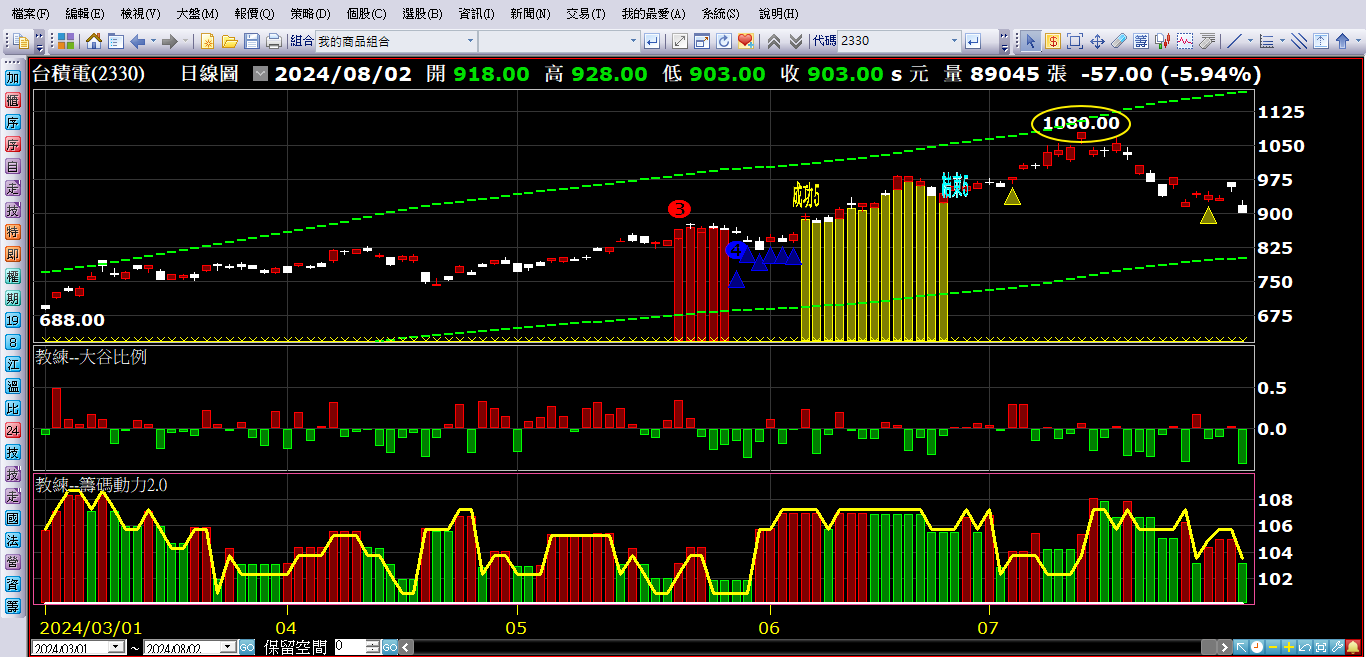Click the candlestick chart icon
The width and height of the screenshot is (1366, 657).
tap(1163, 41)
